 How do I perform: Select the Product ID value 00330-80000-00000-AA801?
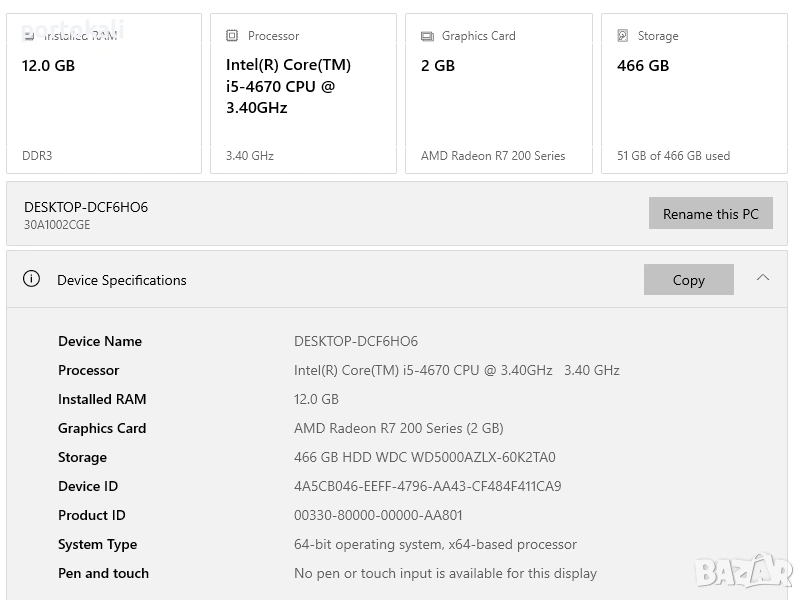378,515
